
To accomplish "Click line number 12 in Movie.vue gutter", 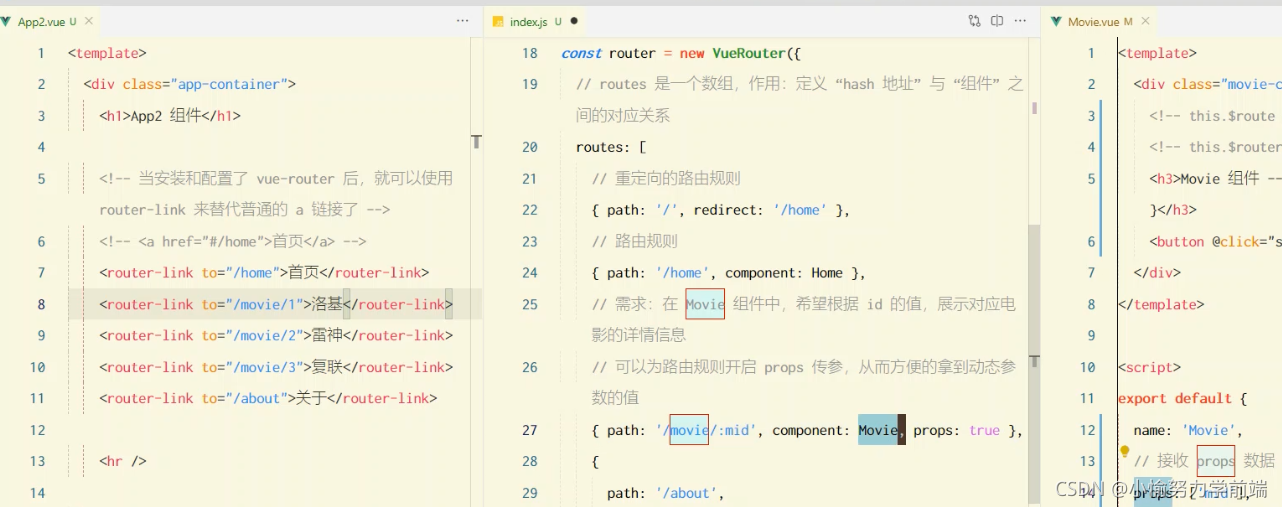I will tap(1087, 430).
